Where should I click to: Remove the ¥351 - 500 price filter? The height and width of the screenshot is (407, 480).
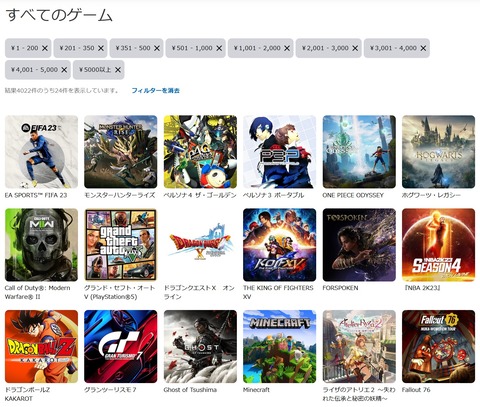pyautogui.click(x=157, y=48)
